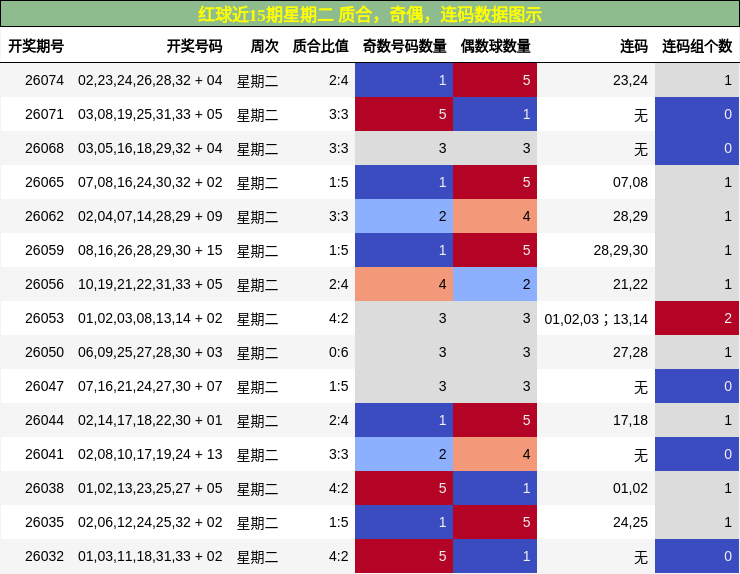Screen dimensions: 740x574
Task: Select issue number 26050
Action: tap(44, 352)
